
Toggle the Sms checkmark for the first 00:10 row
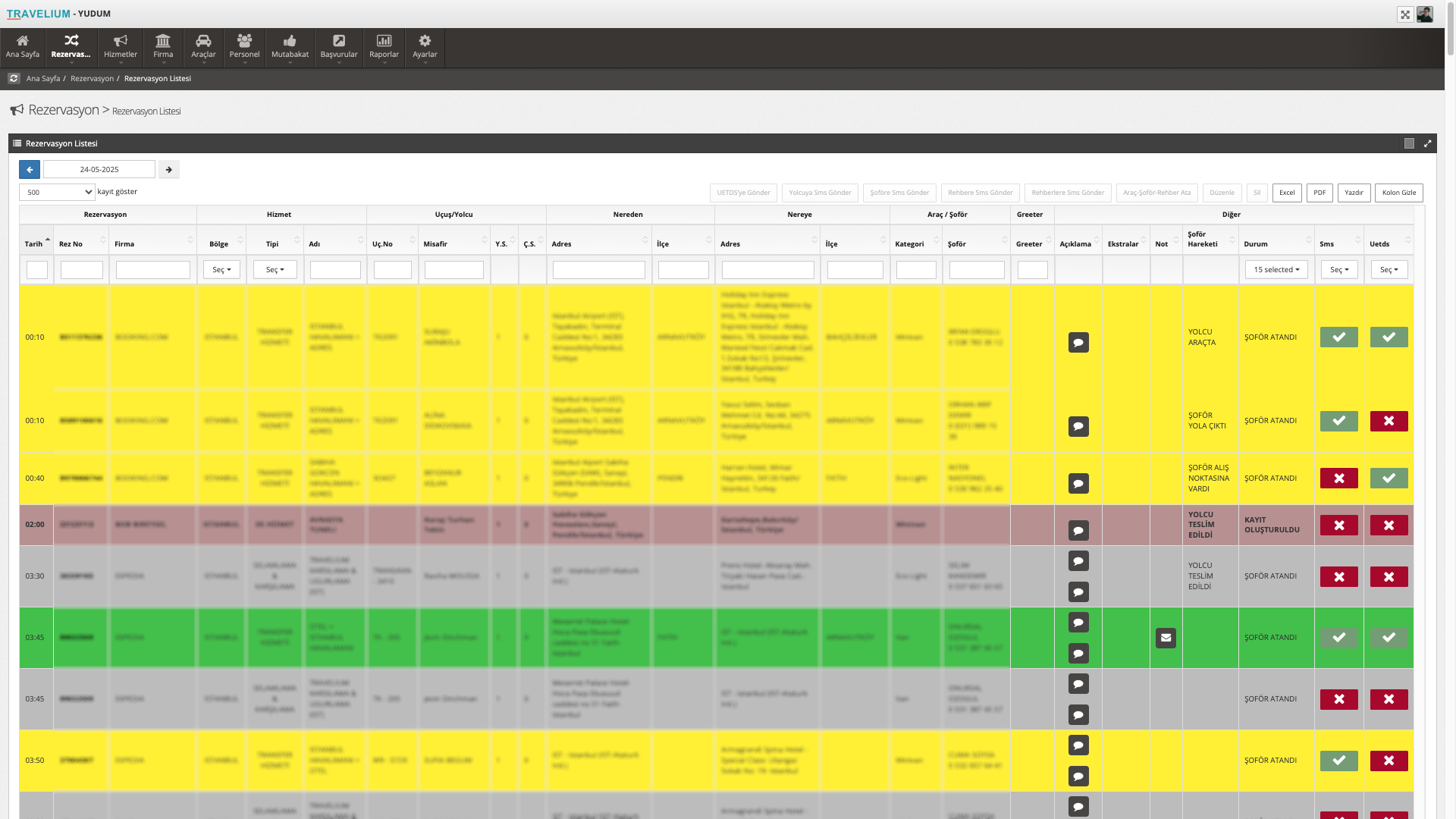pos(1338,337)
